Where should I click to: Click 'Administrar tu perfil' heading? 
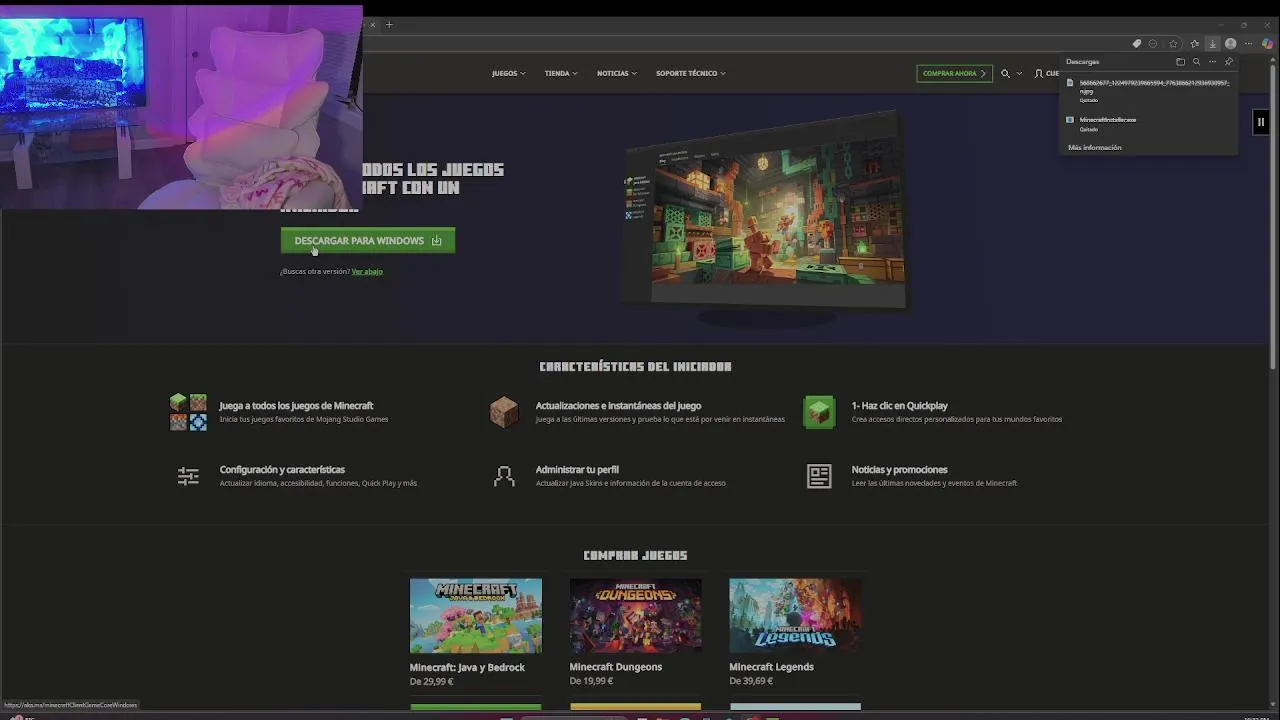pyautogui.click(x=577, y=469)
